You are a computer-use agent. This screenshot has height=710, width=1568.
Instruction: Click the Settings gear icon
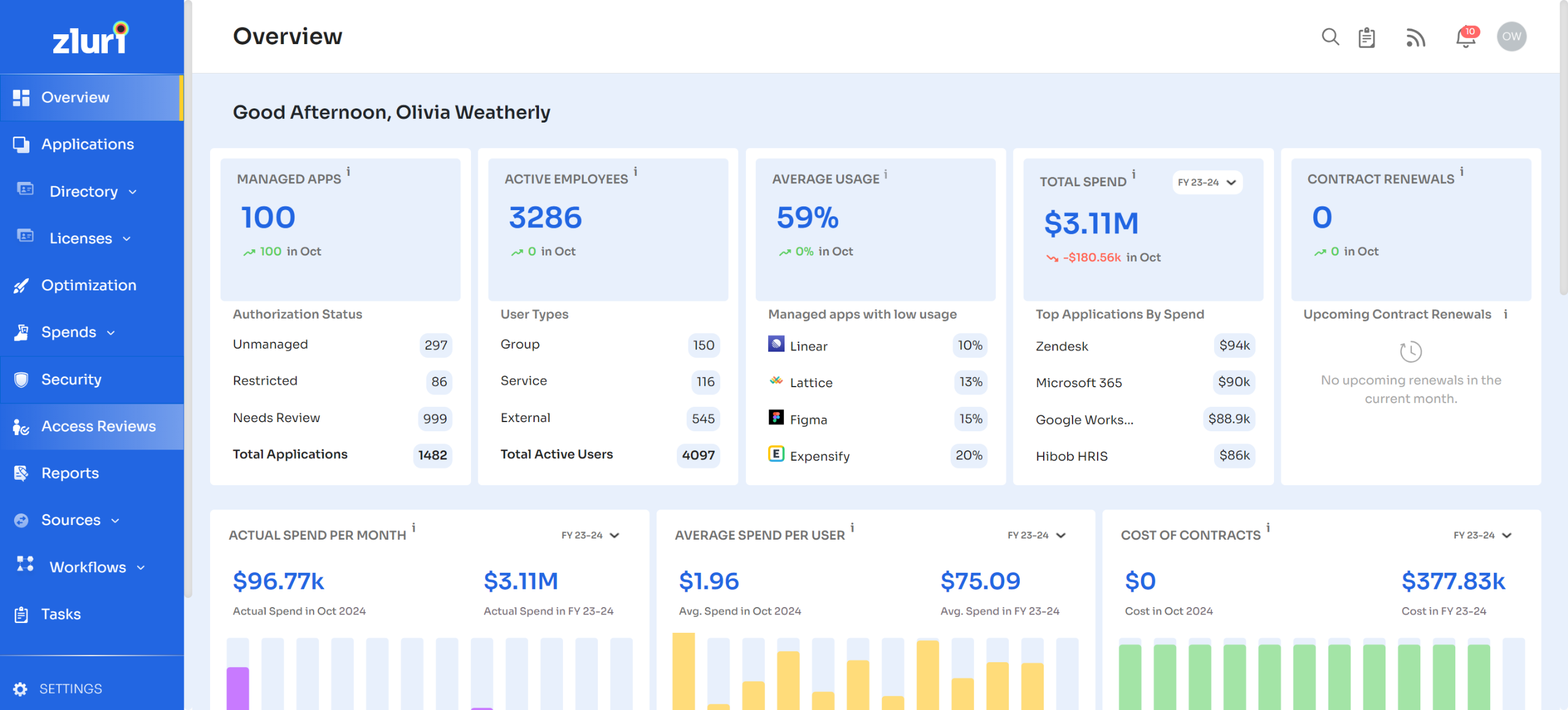coord(20,689)
